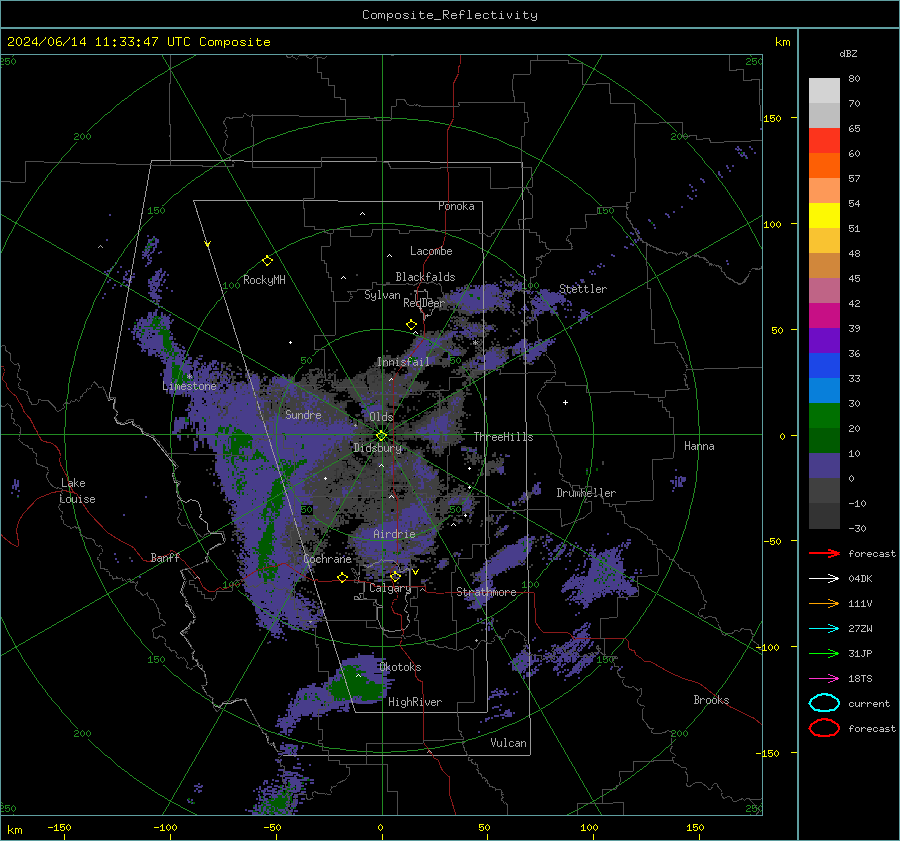
Task: Click the -30 dBZ value in legend
Action: pos(858,528)
